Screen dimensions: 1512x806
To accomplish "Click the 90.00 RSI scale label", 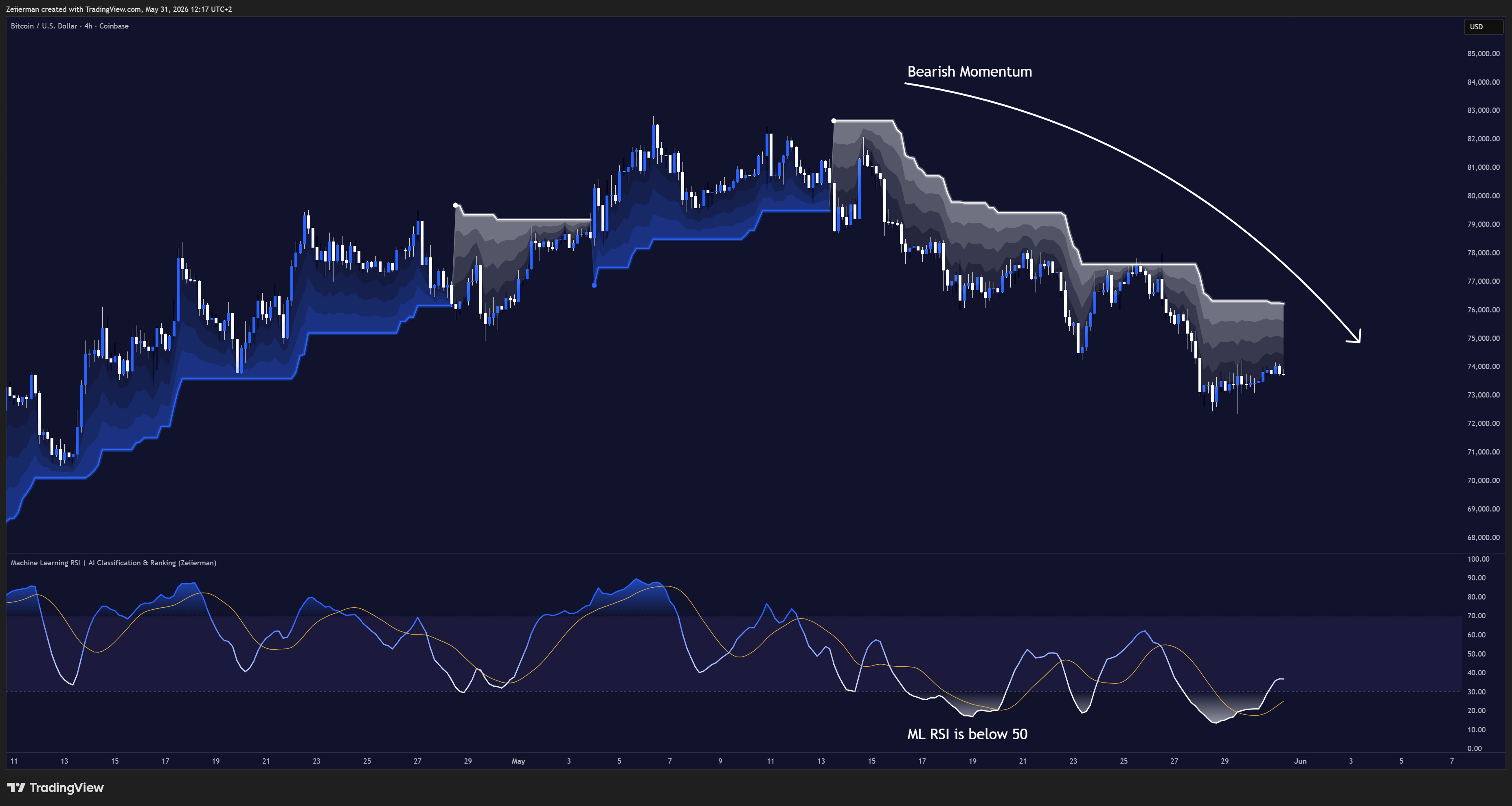I will pos(1476,578).
